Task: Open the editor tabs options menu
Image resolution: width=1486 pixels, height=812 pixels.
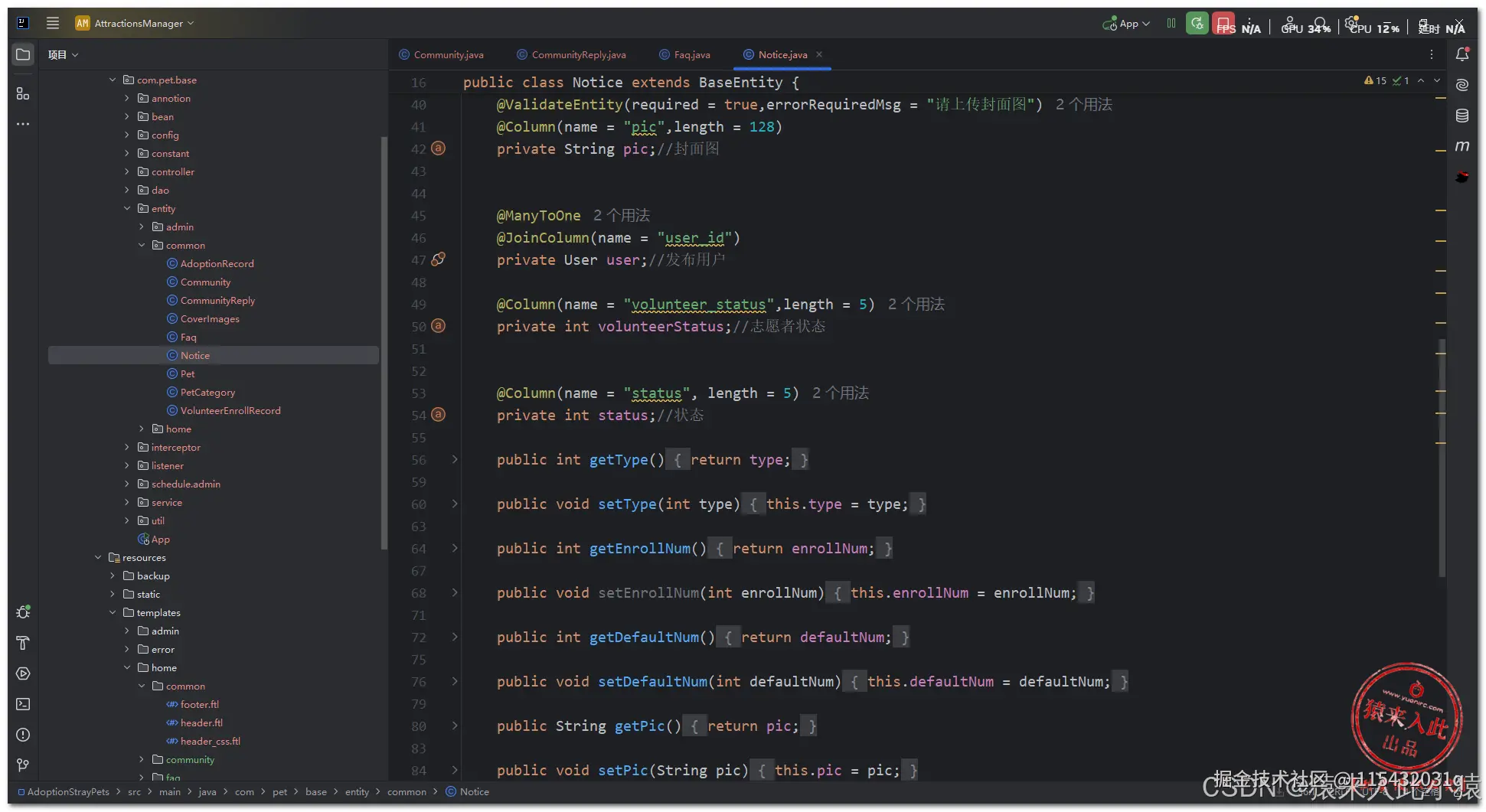Action: (1431, 54)
